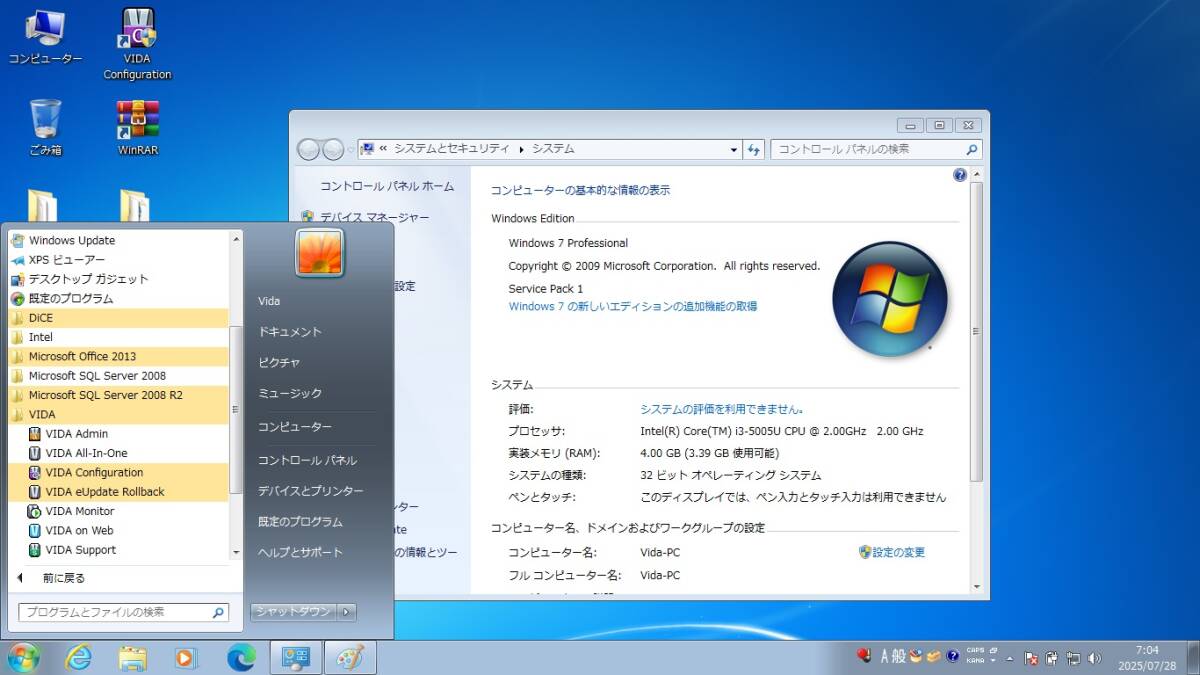Open デスクトップ ガジェット in the Start menu
1200x675 pixels.
click(119, 279)
